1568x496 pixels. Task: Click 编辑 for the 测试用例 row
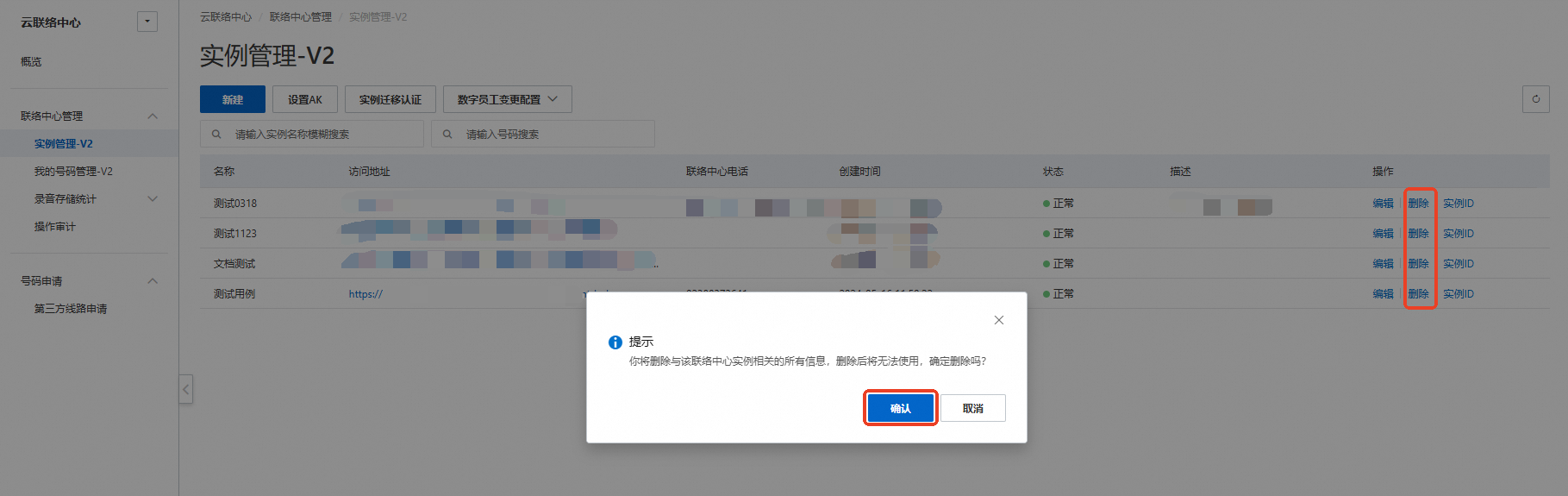(x=1383, y=293)
